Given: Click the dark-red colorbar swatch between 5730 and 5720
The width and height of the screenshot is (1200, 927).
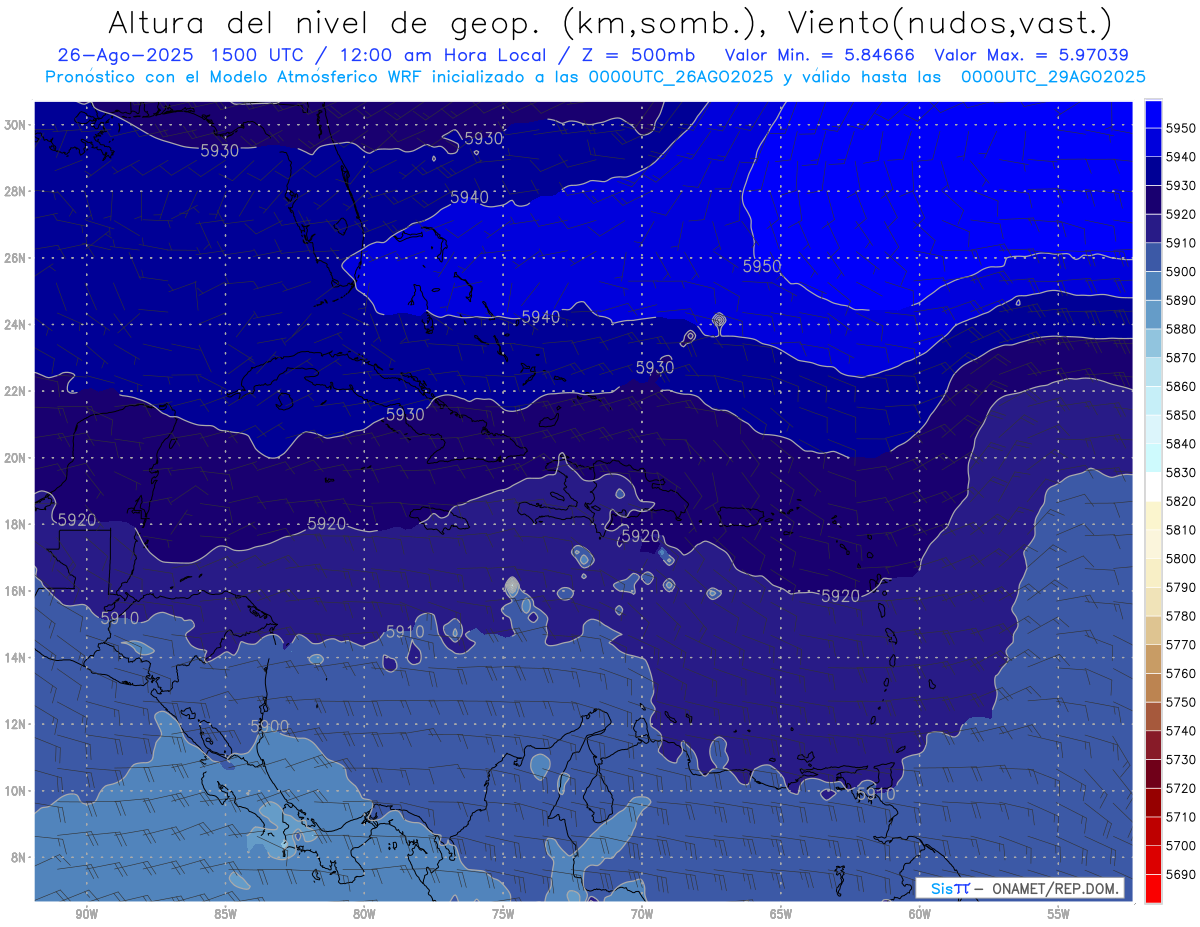Looking at the screenshot, I should tap(1153, 774).
